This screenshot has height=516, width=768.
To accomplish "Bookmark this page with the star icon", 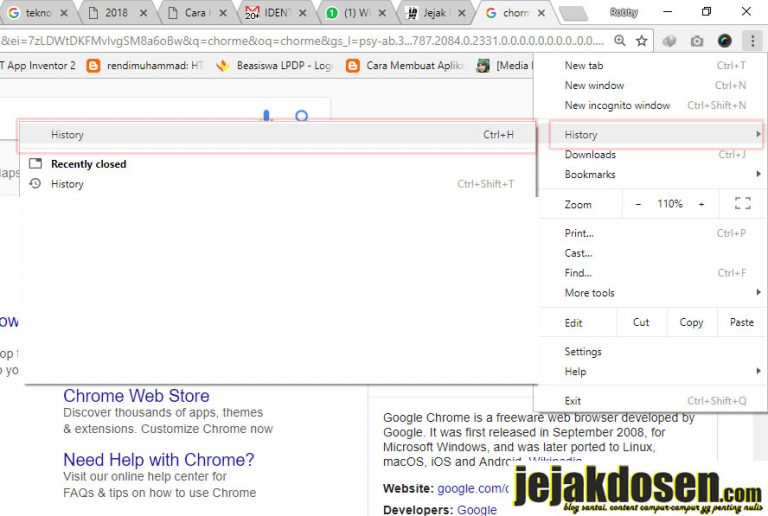I will pos(642,41).
